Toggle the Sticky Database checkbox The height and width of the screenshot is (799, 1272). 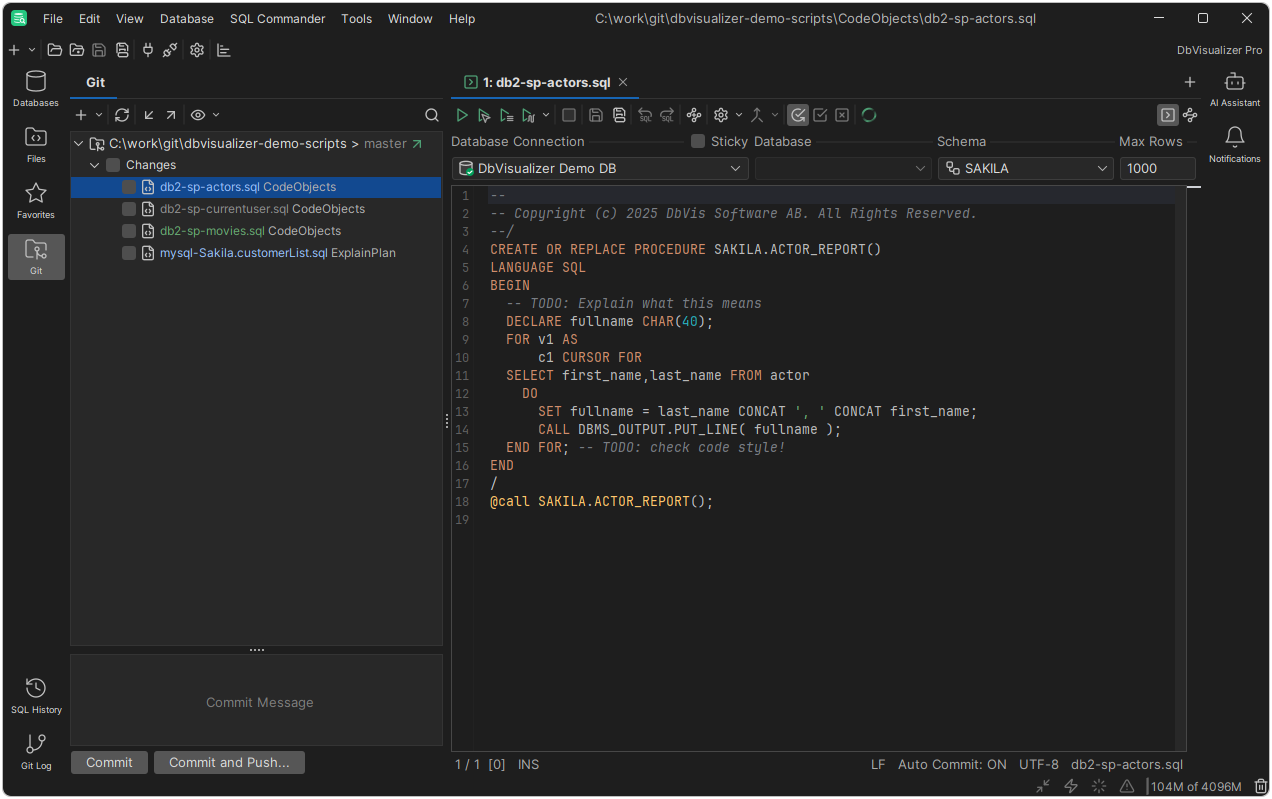(698, 141)
